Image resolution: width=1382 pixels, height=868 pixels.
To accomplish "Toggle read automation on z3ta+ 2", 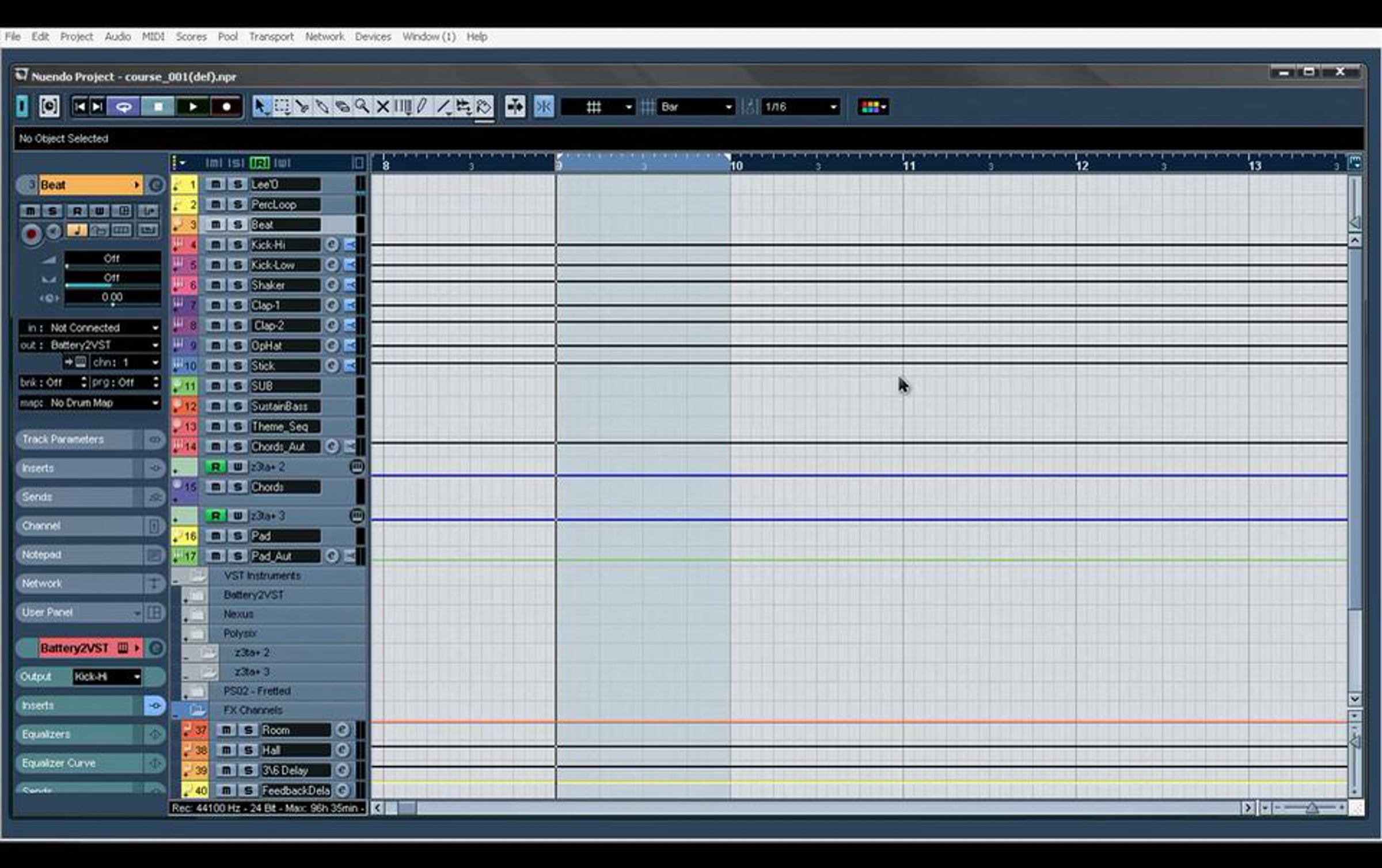I will pyautogui.click(x=216, y=466).
